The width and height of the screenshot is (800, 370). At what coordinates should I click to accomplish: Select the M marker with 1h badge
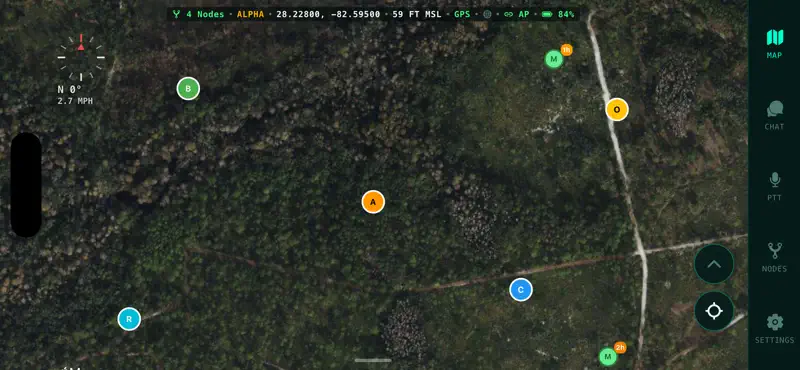point(554,59)
